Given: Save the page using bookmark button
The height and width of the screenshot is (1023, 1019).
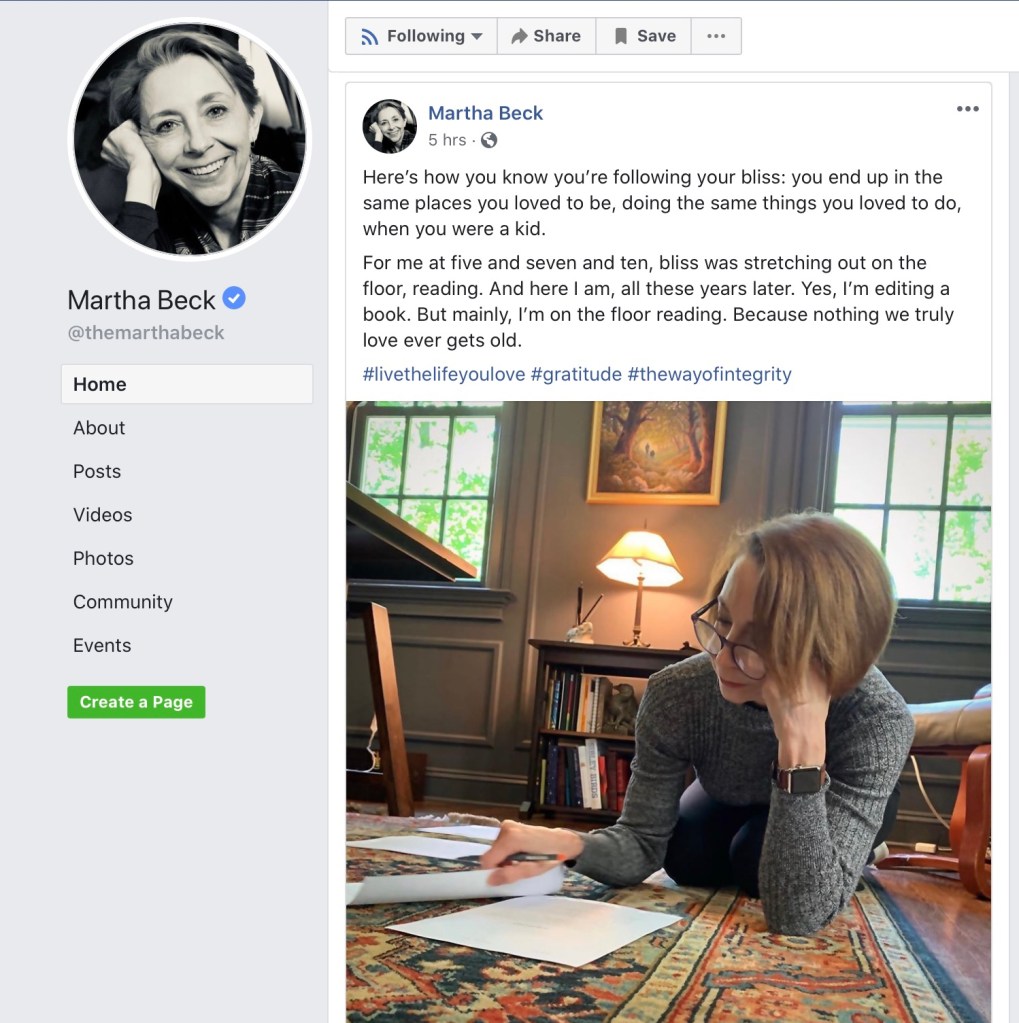Looking at the screenshot, I should 645,36.
